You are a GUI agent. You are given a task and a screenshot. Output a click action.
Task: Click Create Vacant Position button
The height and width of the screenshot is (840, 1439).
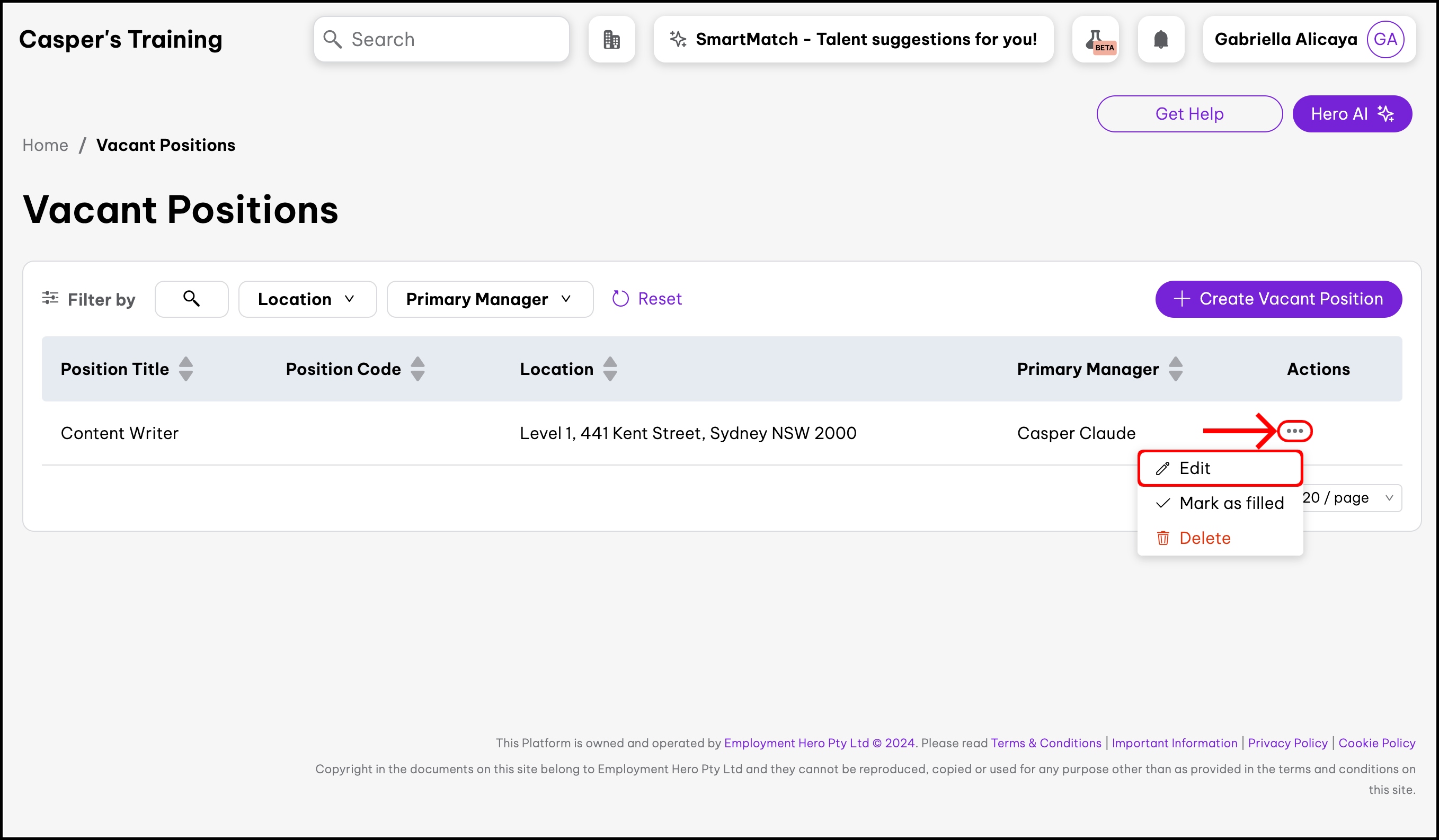coord(1278,299)
